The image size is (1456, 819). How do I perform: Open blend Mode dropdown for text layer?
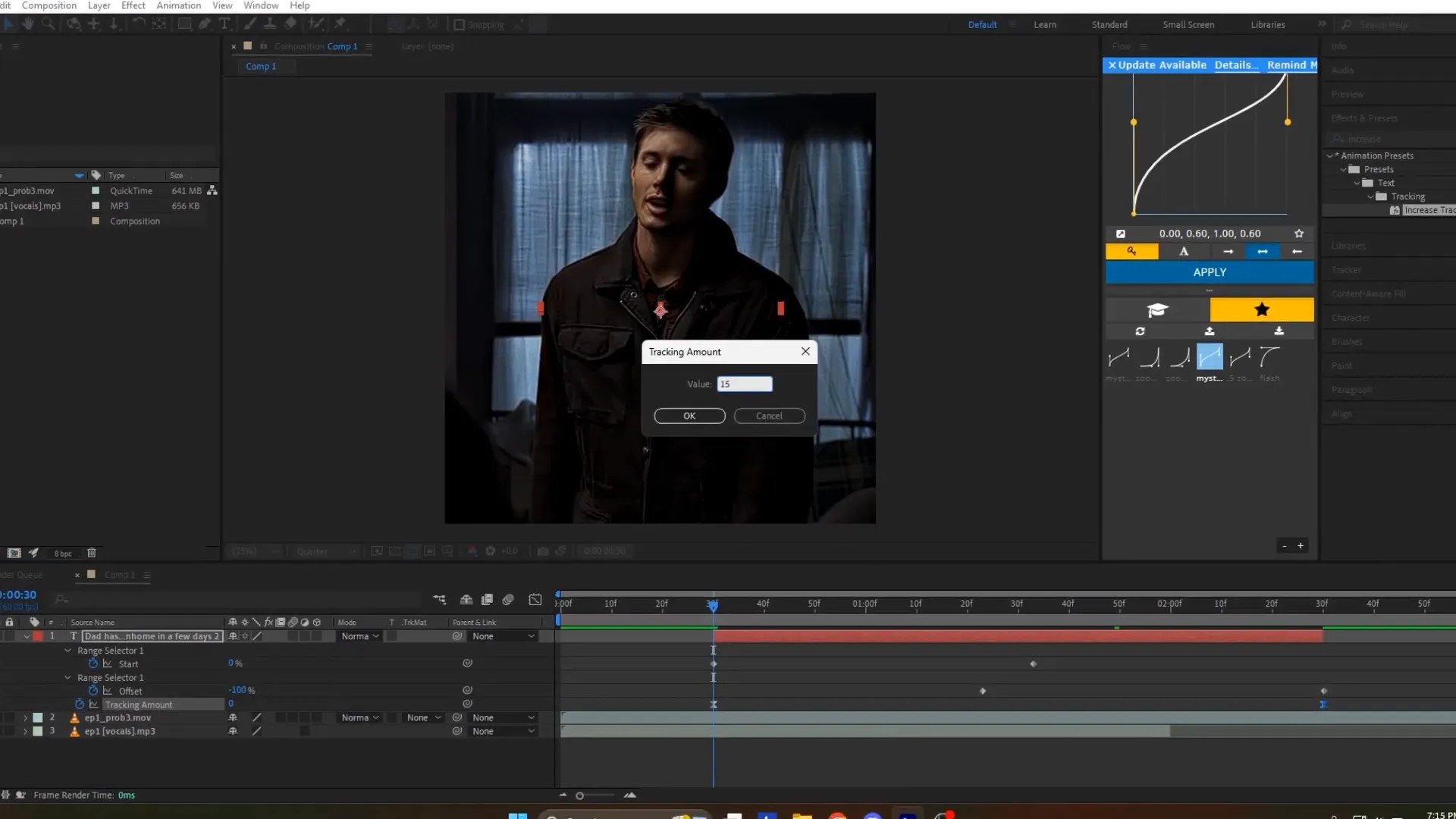(x=359, y=636)
